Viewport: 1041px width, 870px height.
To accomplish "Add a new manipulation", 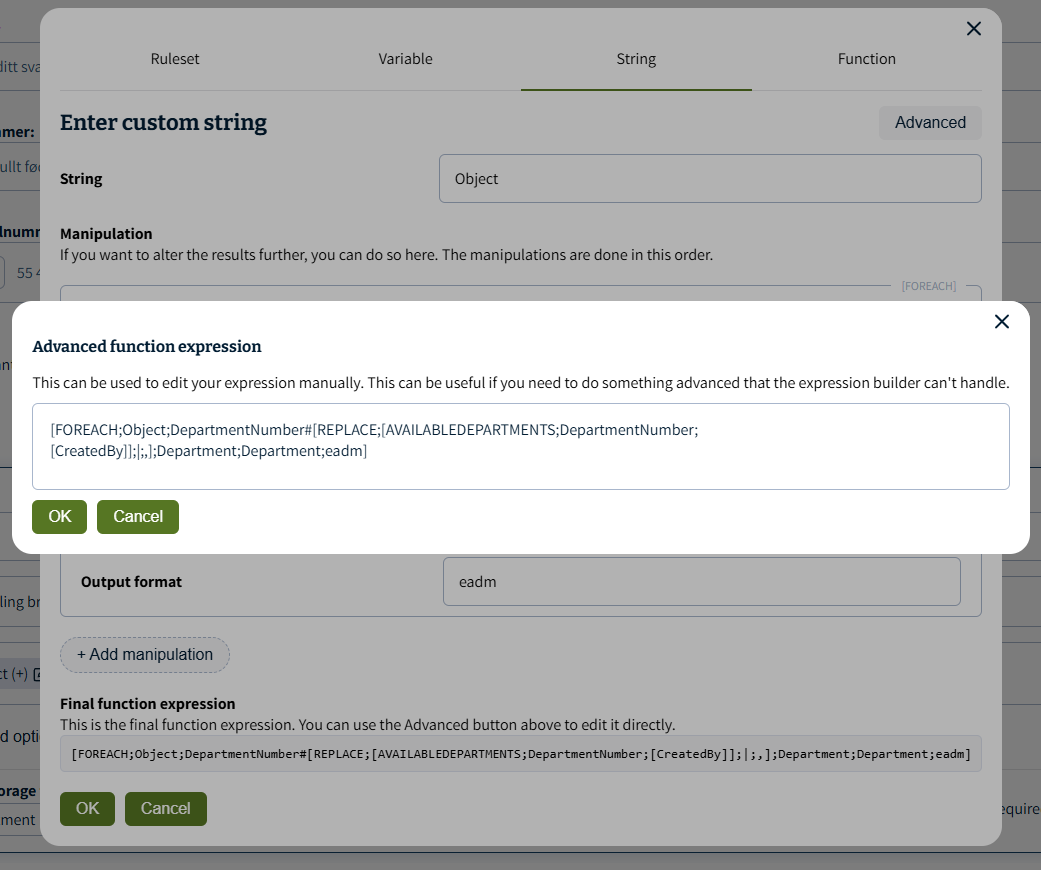I will (x=145, y=655).
